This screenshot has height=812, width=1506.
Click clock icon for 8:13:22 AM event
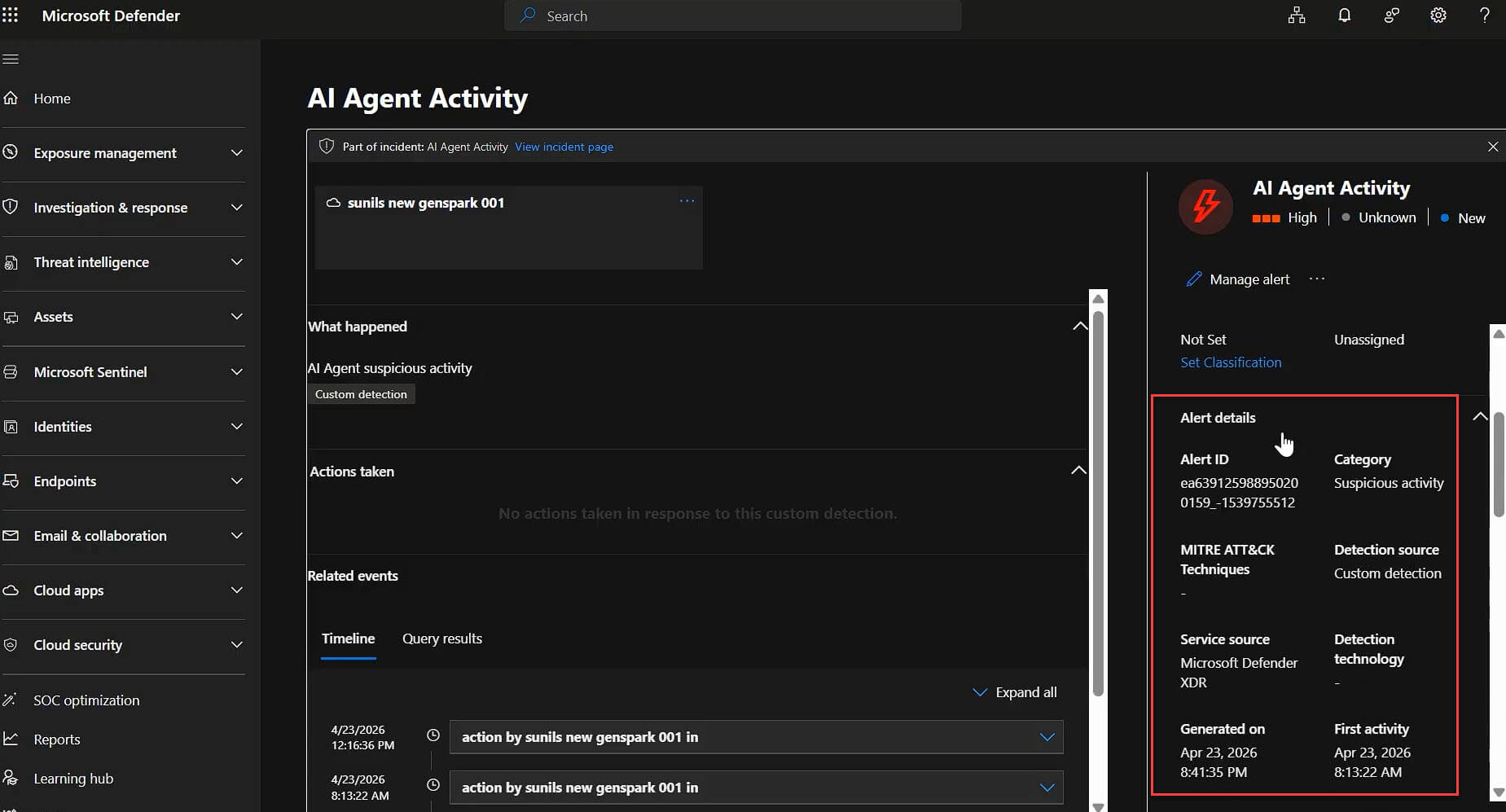click(x=433, y=785)
